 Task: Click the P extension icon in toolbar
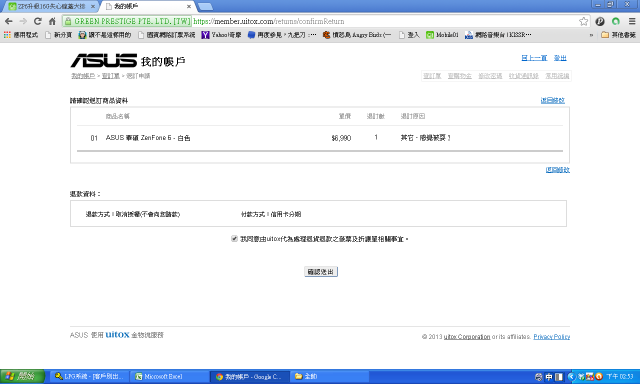pos(600,21)
